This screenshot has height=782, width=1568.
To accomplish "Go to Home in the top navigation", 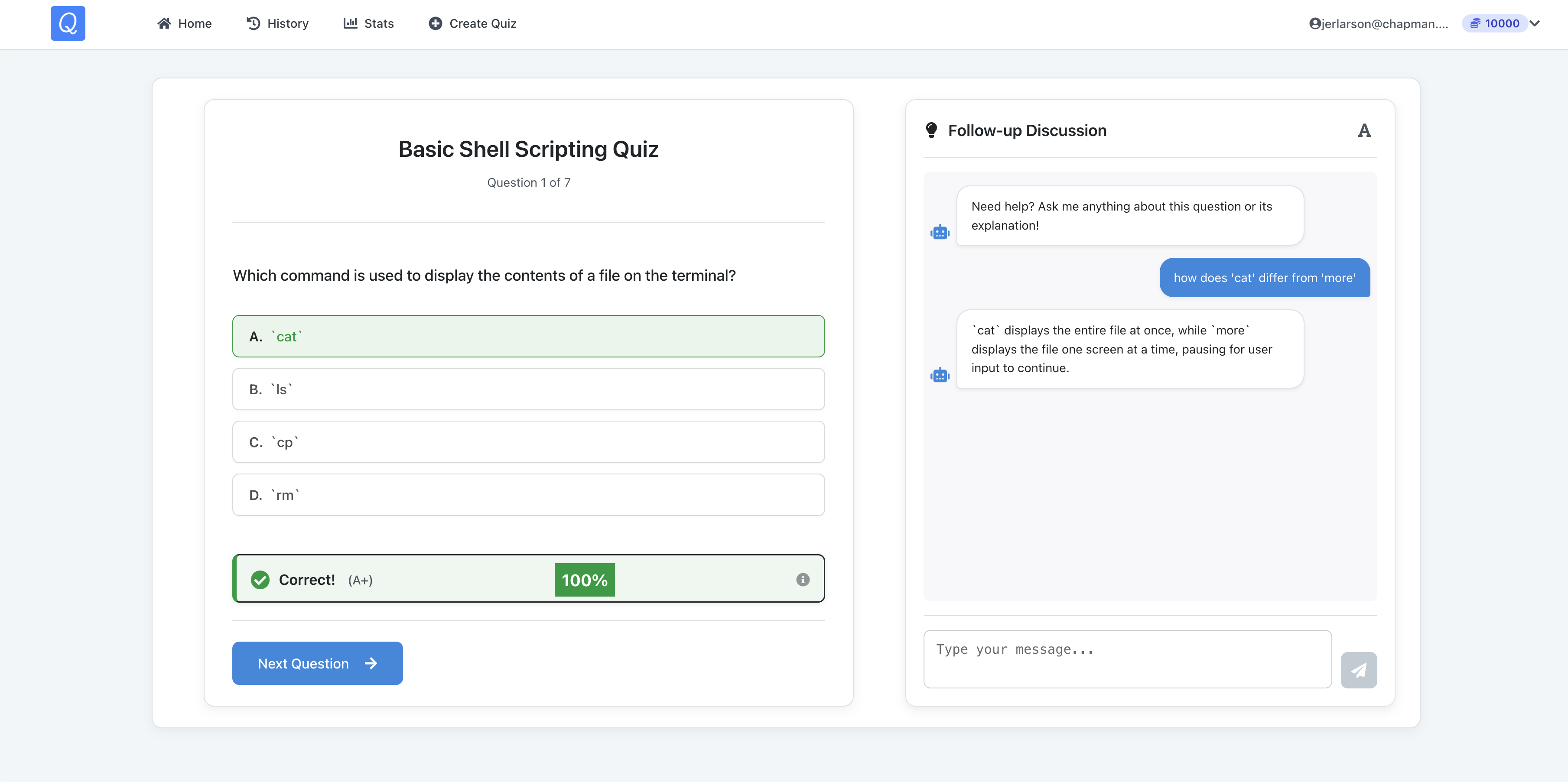I will 185,23.
